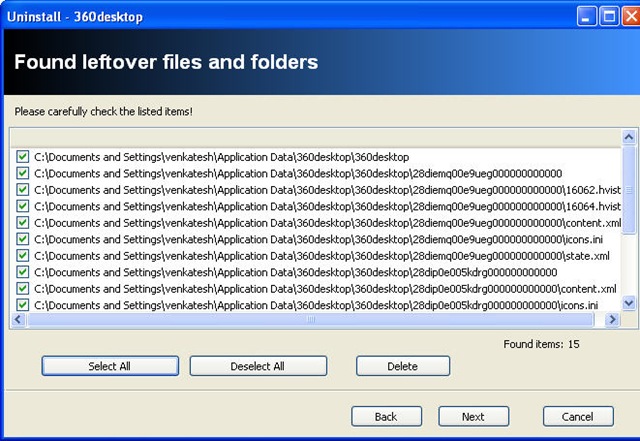This screenshot has width=640, height=441.
Task: Uncheck the folder row ending 28dip0e005kdrg000000000000
Action: pos(22,272)
